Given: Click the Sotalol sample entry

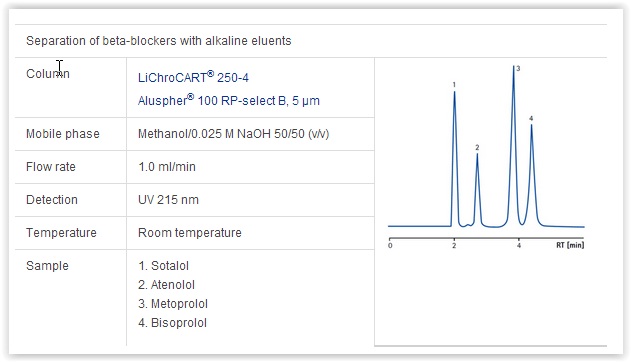Looking at the screenshot, I should pos(163,265).
